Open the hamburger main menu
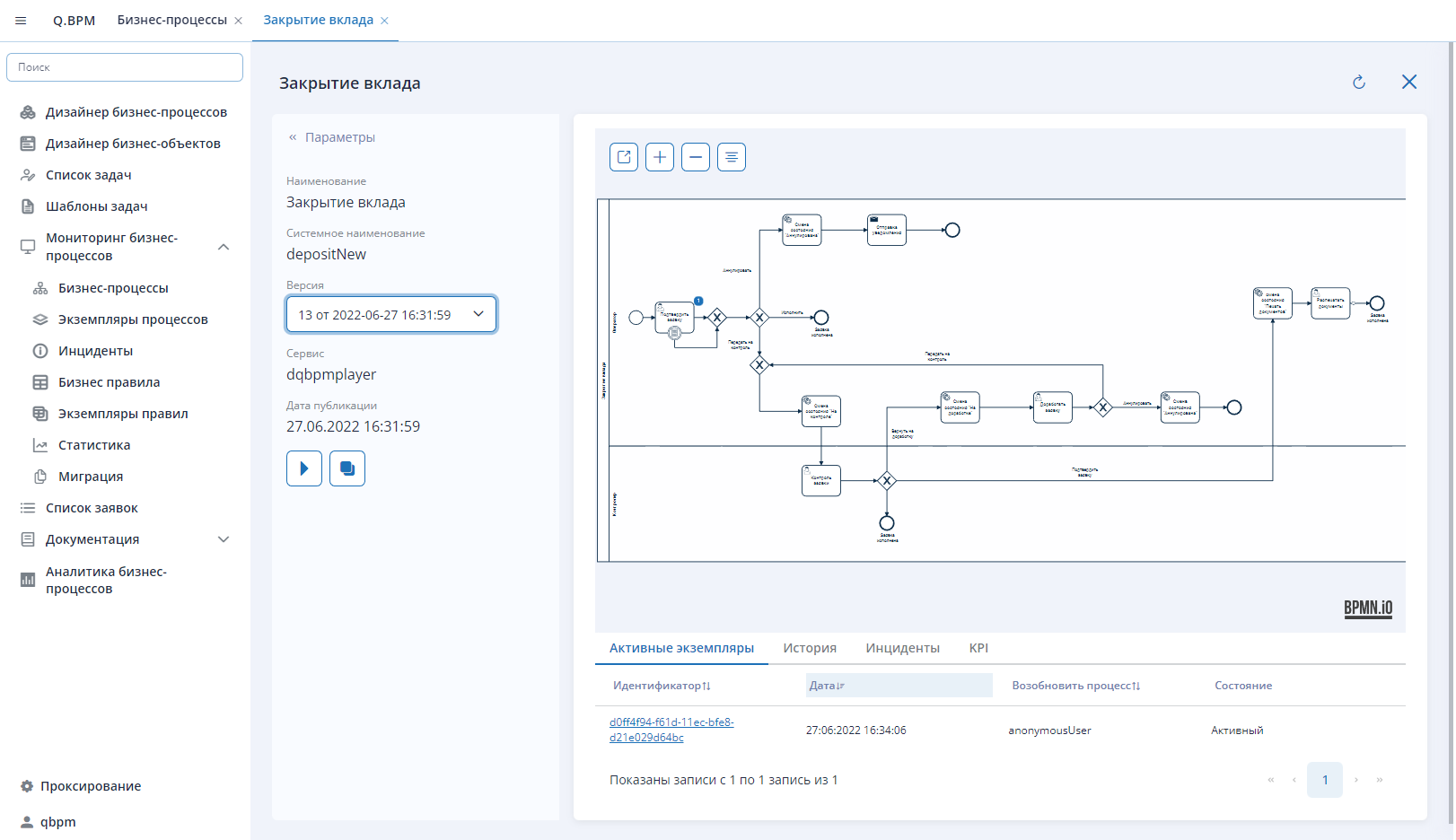Screen dimensions: 1456x840 (x=21, y=21)
